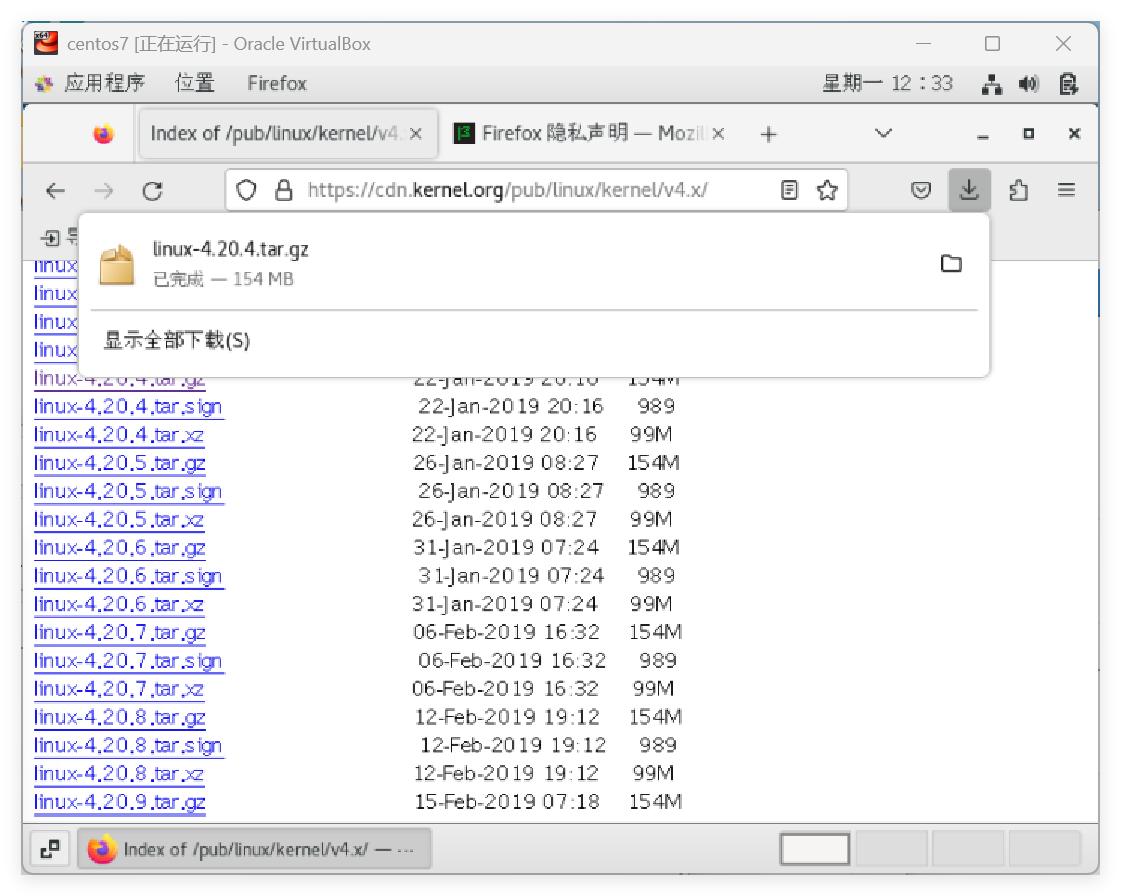Click 显示全部下载 in downloads panel

[x=177, y=341]
